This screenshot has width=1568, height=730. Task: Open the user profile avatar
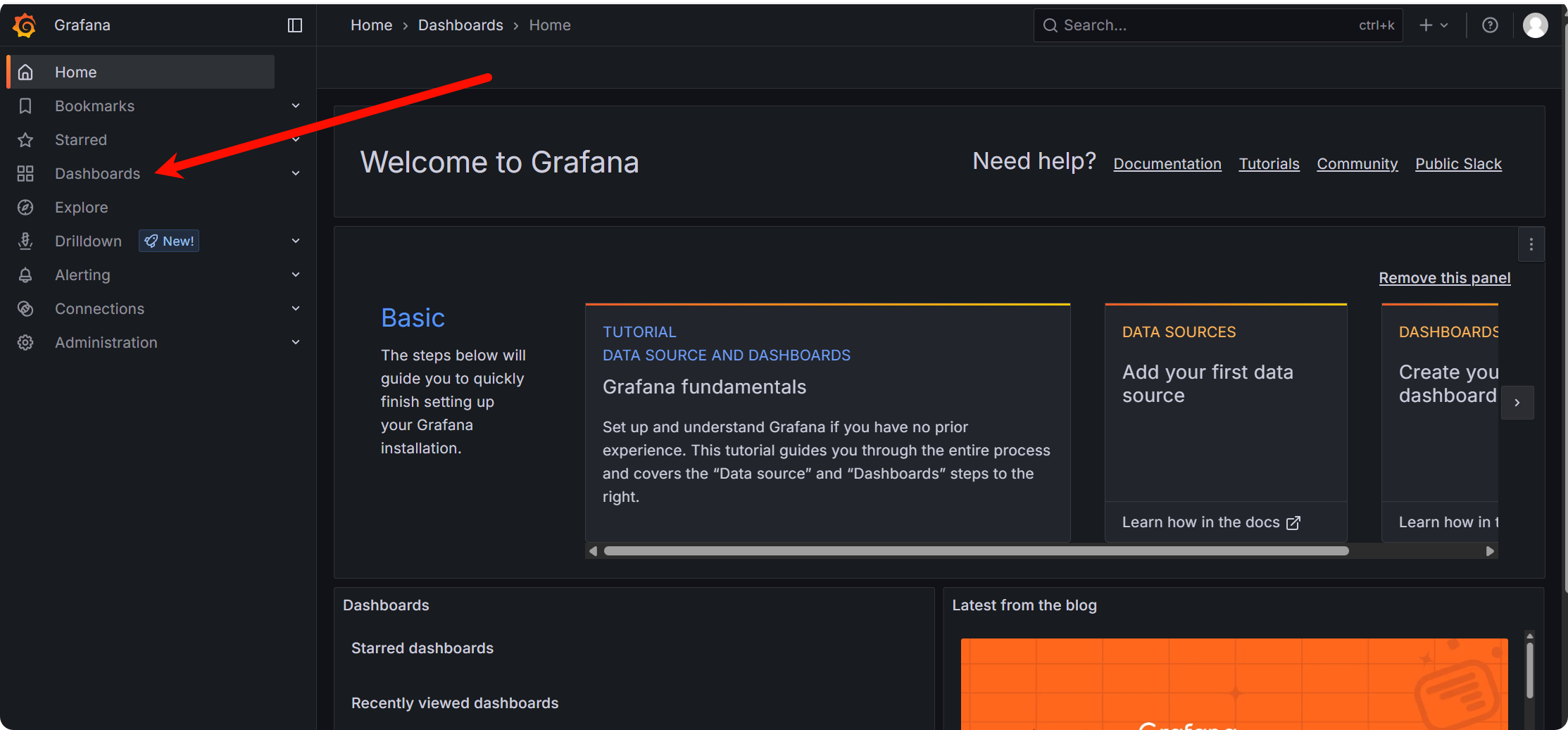(x=1535, y=25)
